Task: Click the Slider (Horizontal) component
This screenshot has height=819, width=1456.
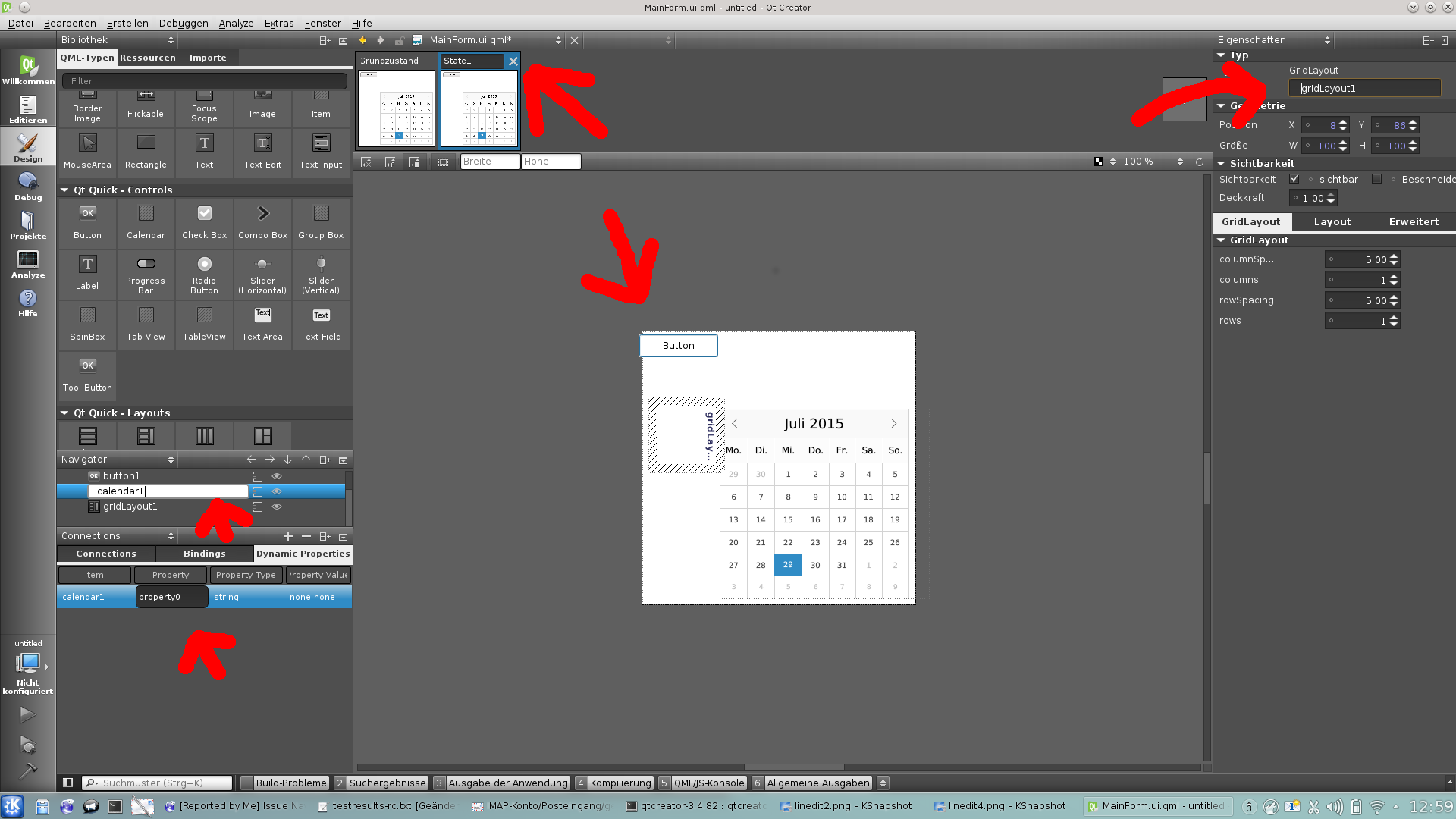Action: tap(262, 275)
